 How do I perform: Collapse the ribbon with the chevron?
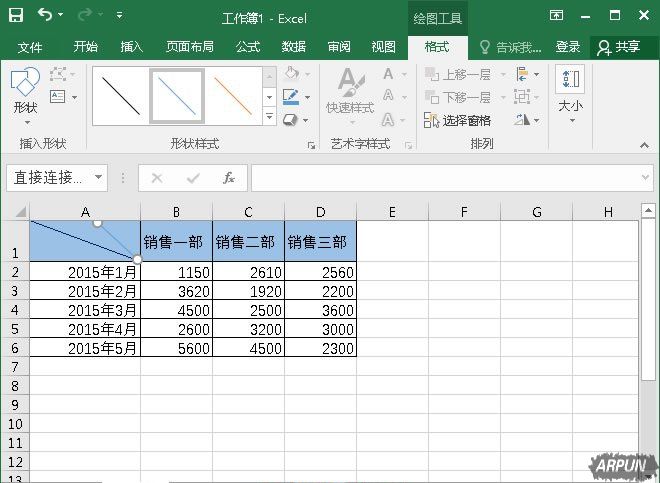(644, 145)
